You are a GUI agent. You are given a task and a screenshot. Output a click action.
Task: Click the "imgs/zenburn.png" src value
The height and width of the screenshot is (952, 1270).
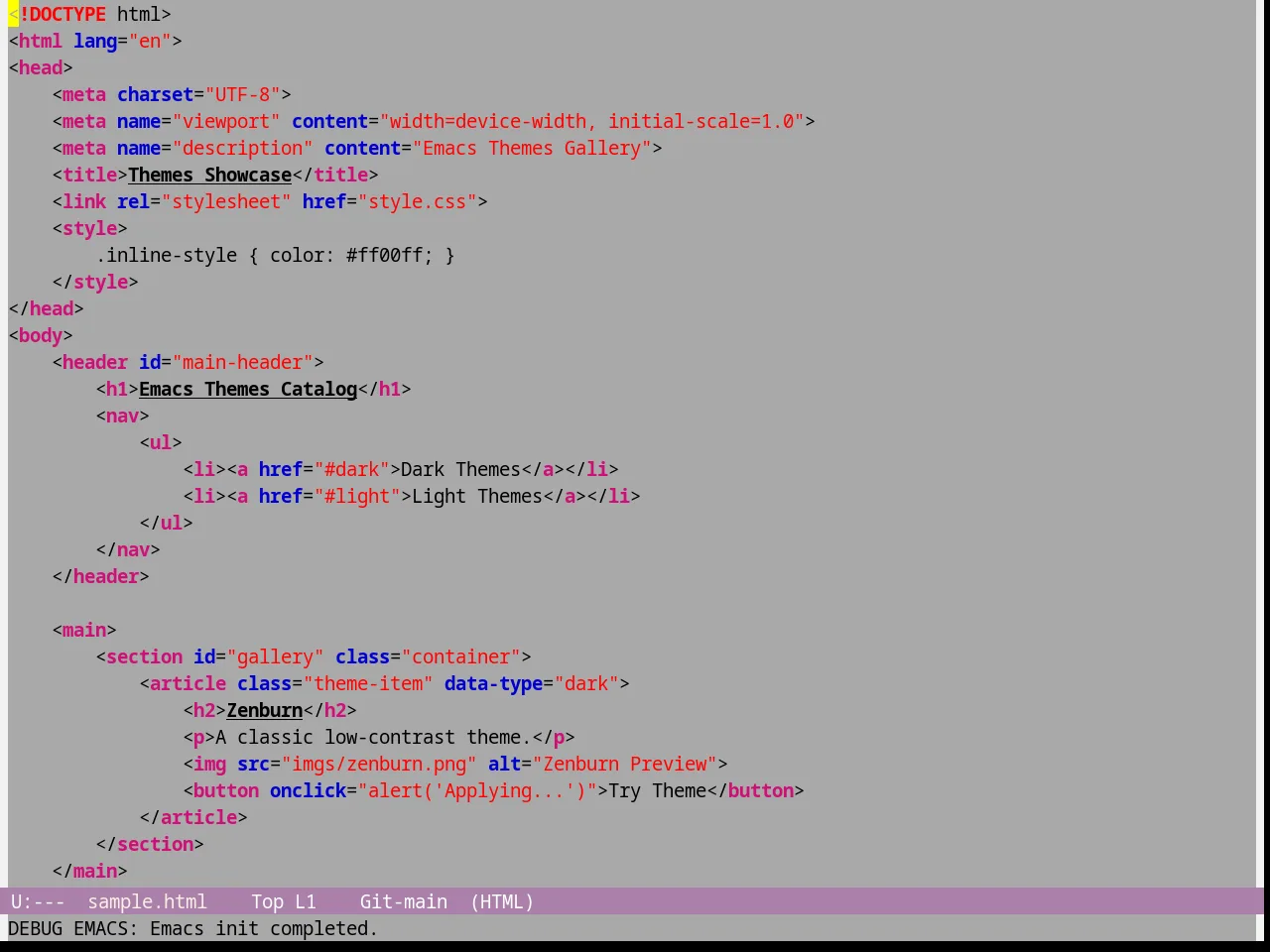point(379,764)
